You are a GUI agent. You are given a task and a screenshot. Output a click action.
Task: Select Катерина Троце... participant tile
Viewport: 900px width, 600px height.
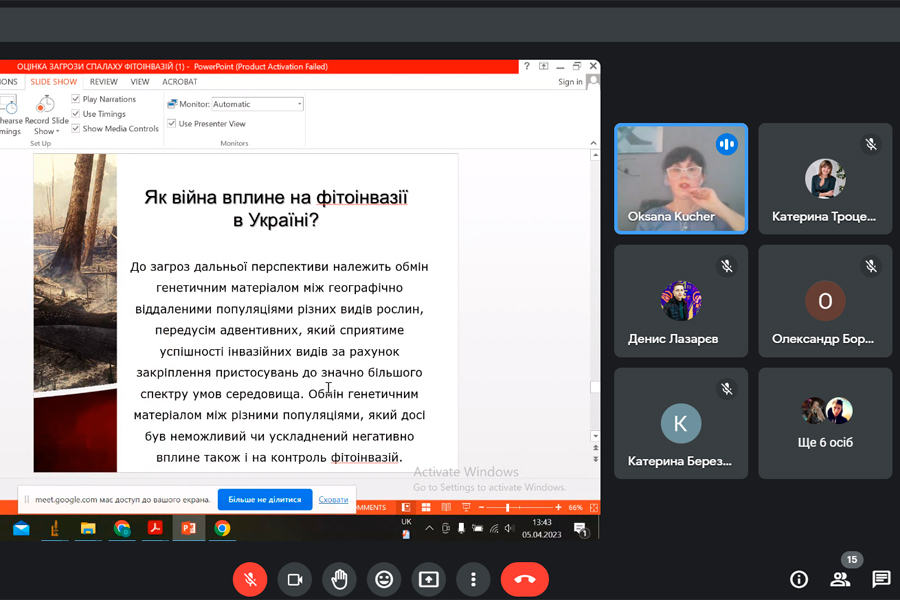pos(825,179)
